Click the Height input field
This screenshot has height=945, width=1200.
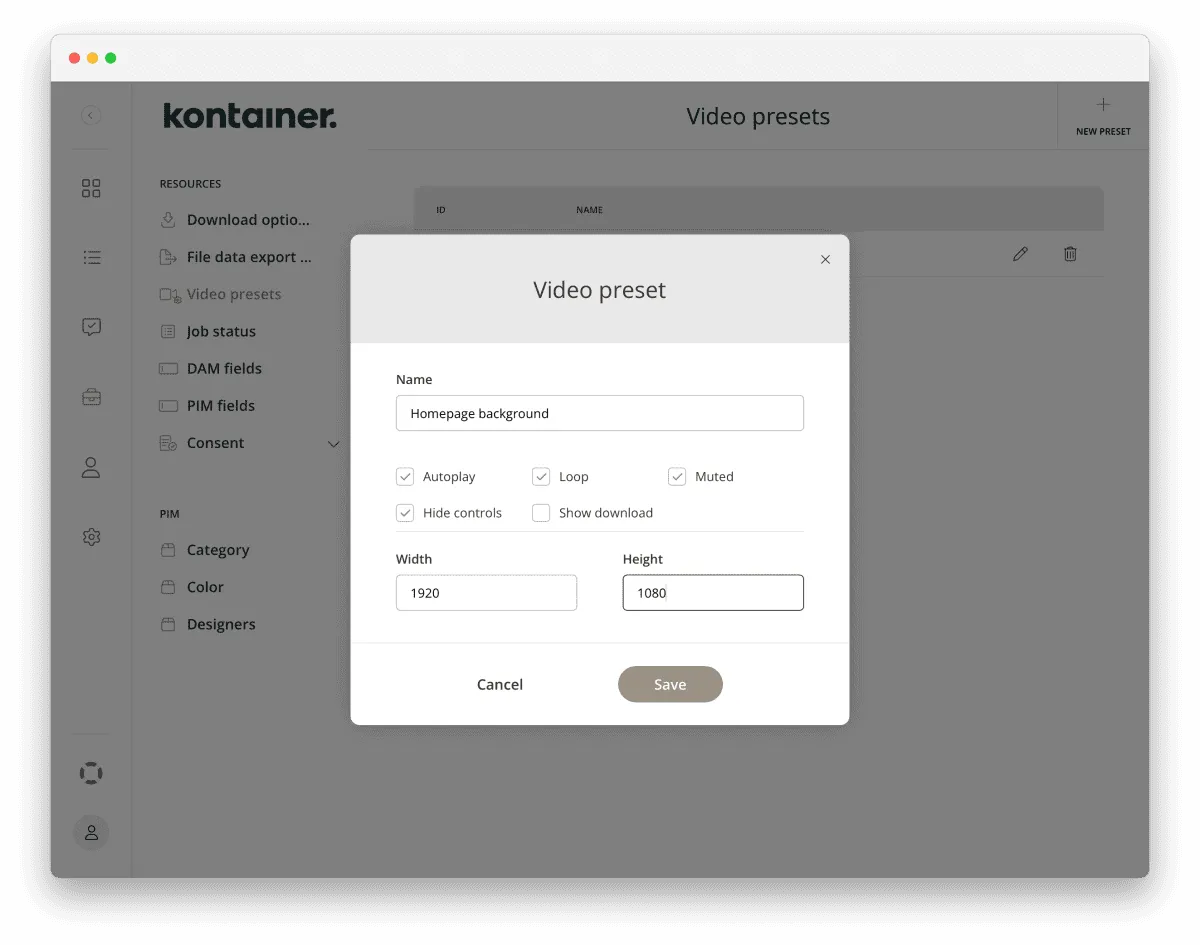pyautogui.click(x=713, y=592)
